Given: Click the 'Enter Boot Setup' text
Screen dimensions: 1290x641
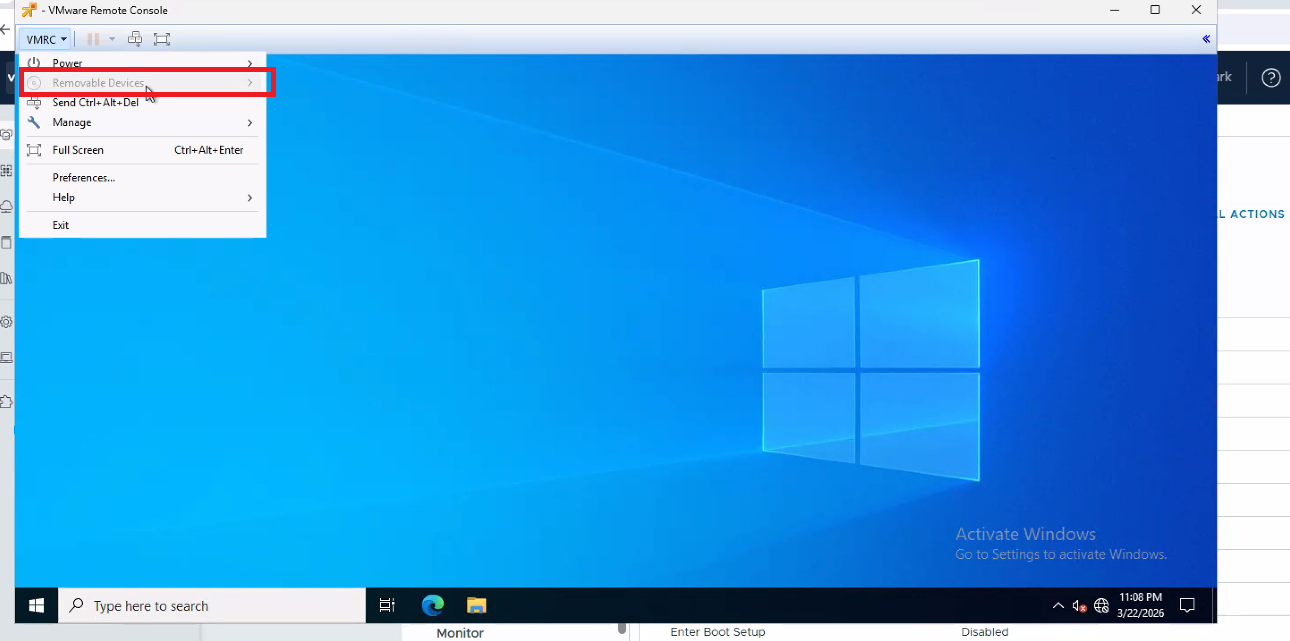Looking at the screenshot, I should coord(718,632).
